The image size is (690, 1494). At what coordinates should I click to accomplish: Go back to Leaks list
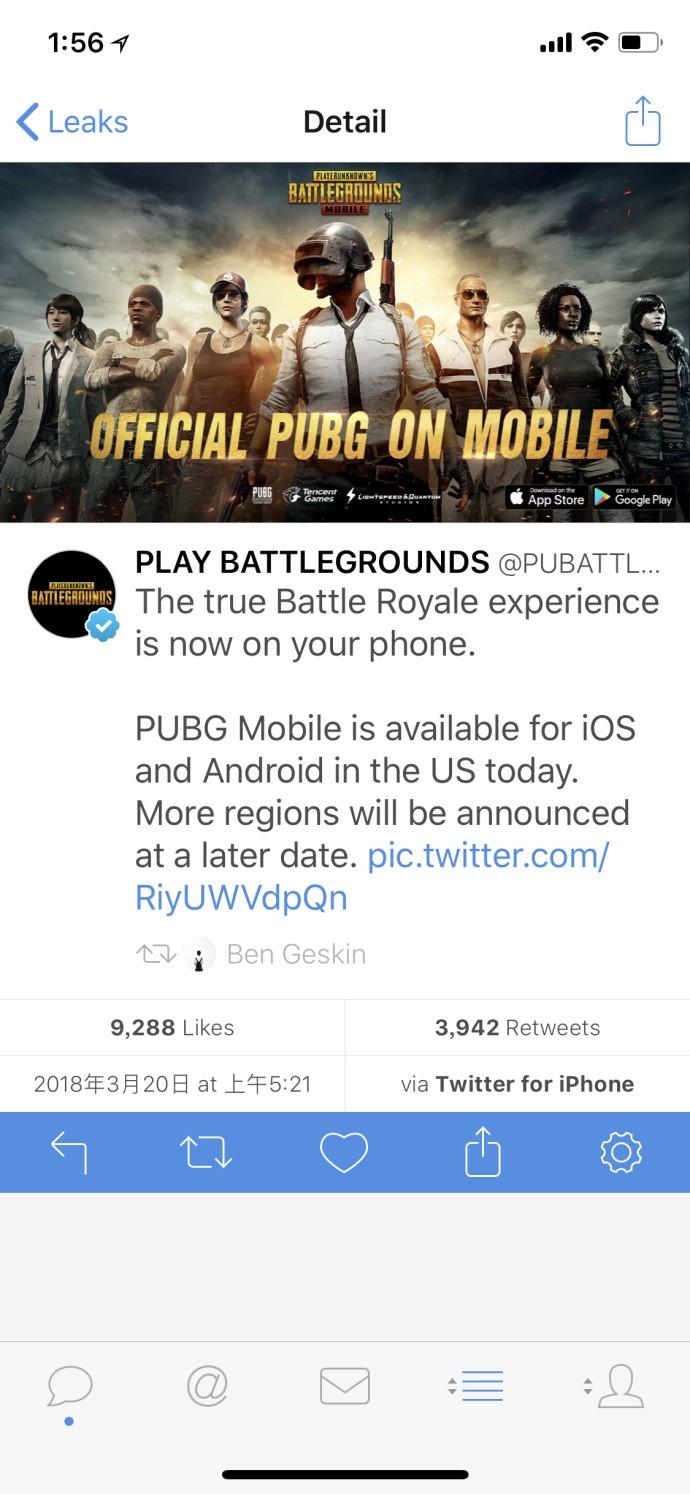tap(72, 122)
